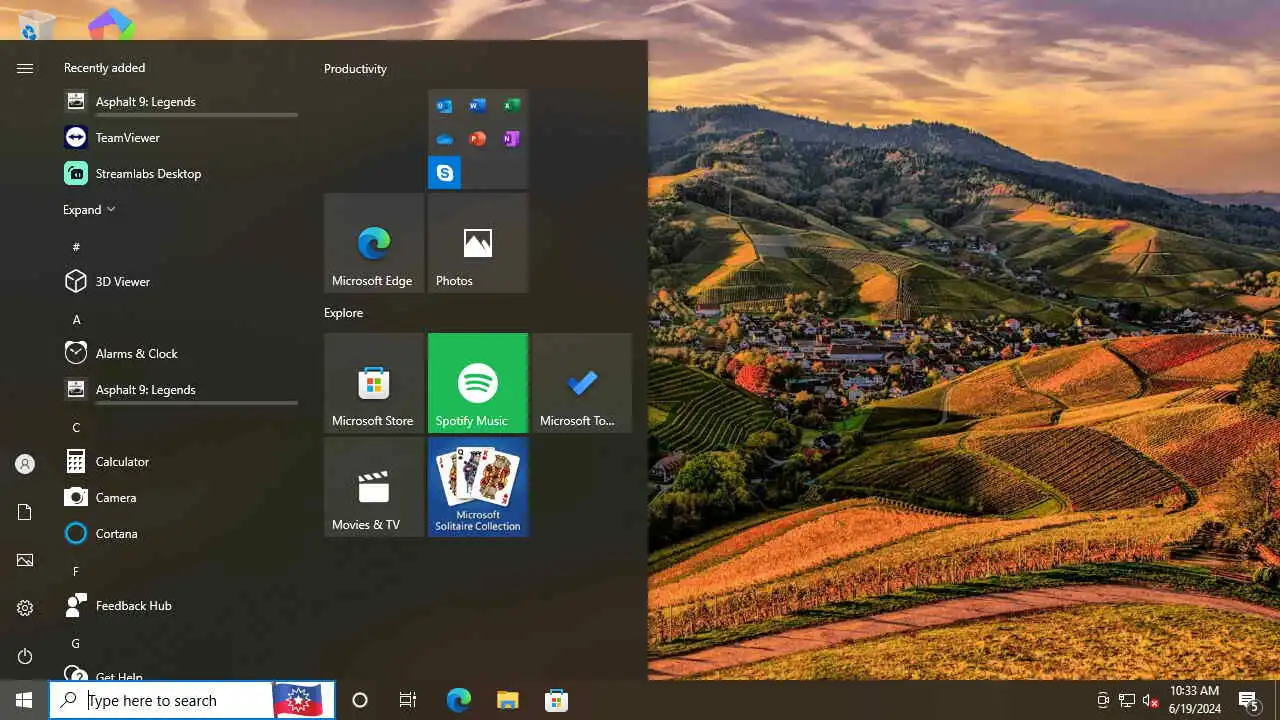Open TeamViewer from Recently added
This screenshot has height=720, width=1280.
tap(180, 137)
